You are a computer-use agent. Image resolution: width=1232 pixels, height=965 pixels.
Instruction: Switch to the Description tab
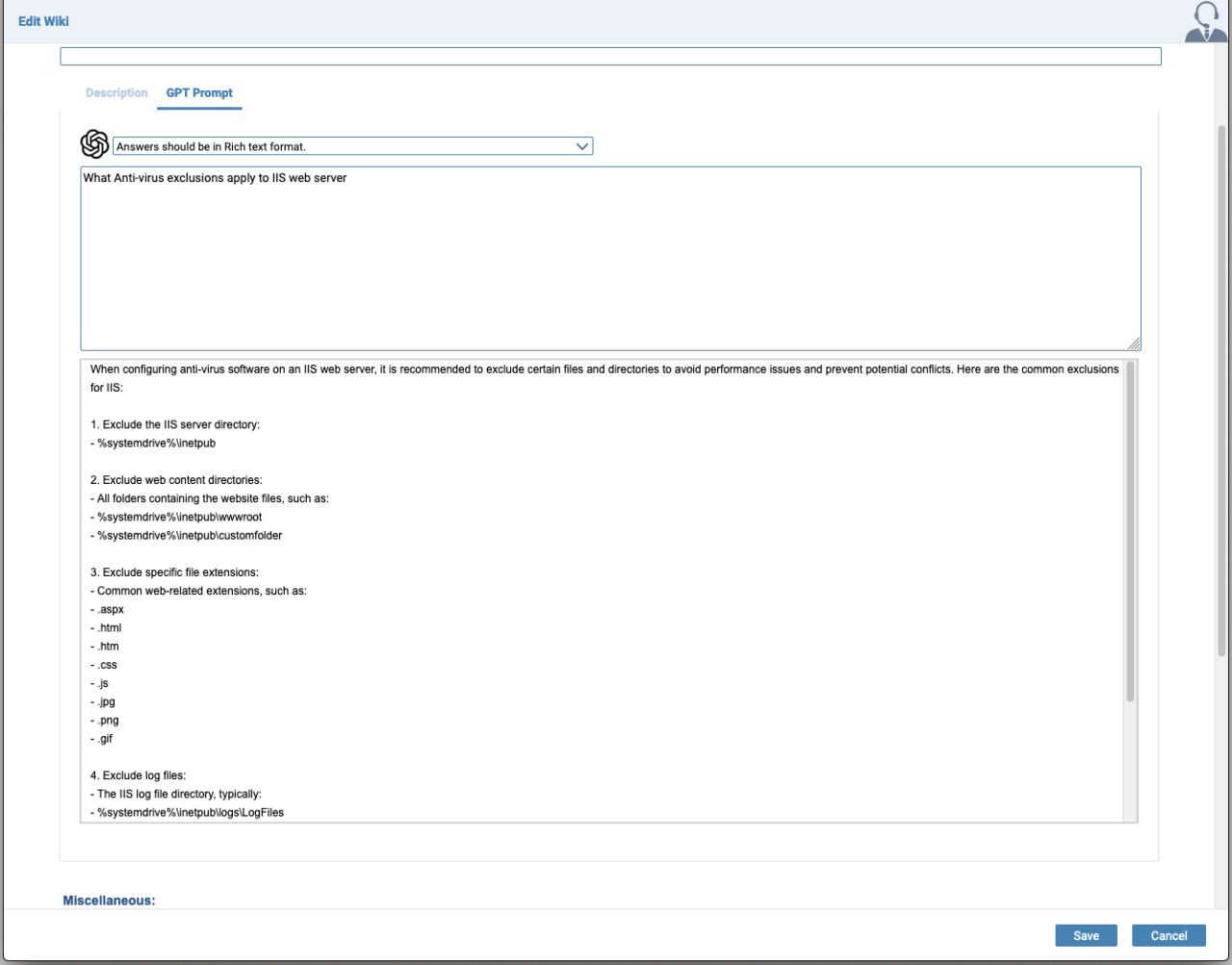click(116, 93)
